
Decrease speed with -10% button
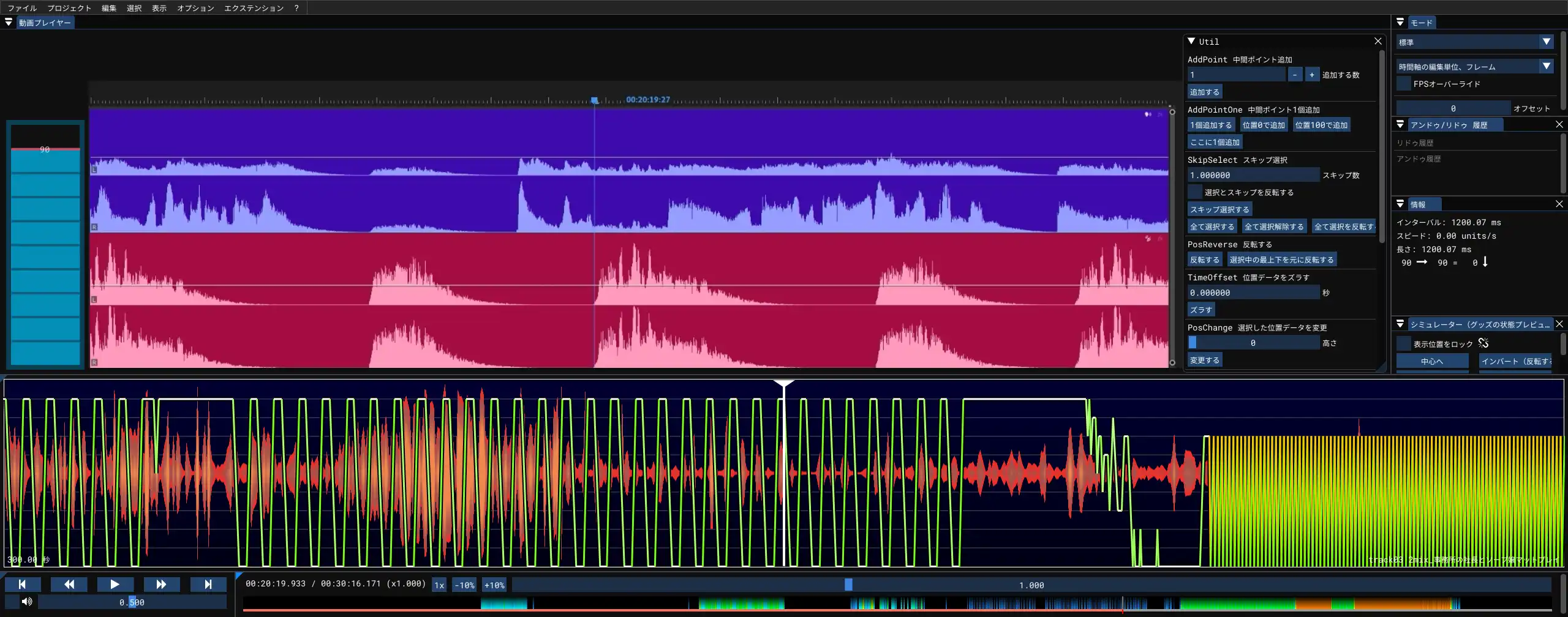(x=464, y=585)
